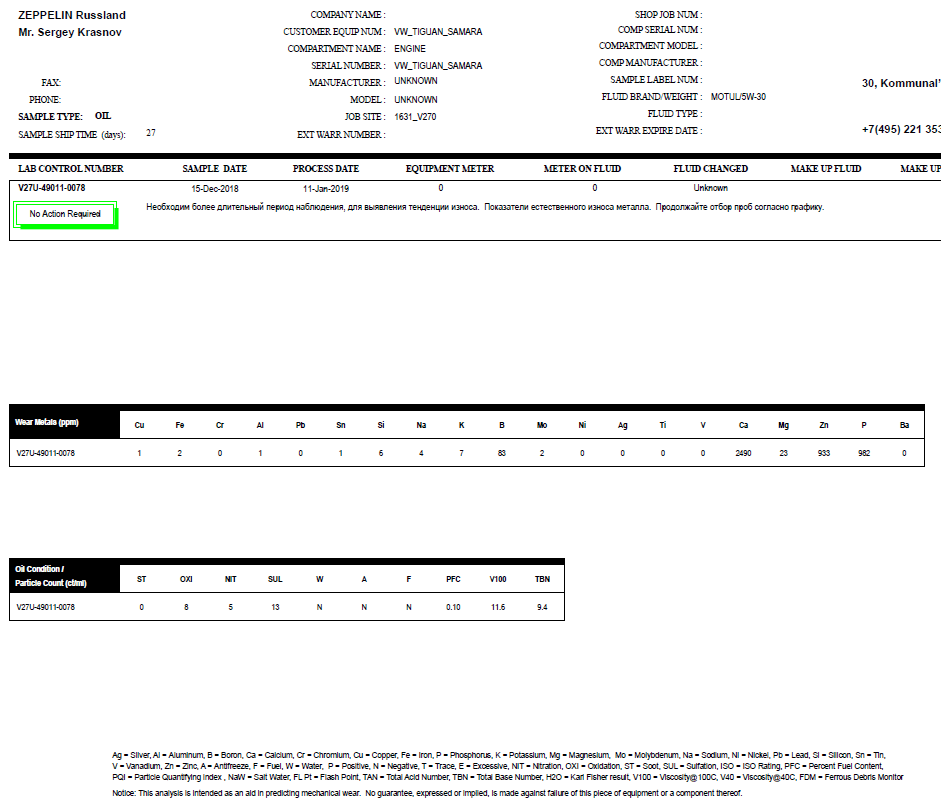Click the fluid brand value MOTUL/5W-30
941x808 pixels.
738,97
